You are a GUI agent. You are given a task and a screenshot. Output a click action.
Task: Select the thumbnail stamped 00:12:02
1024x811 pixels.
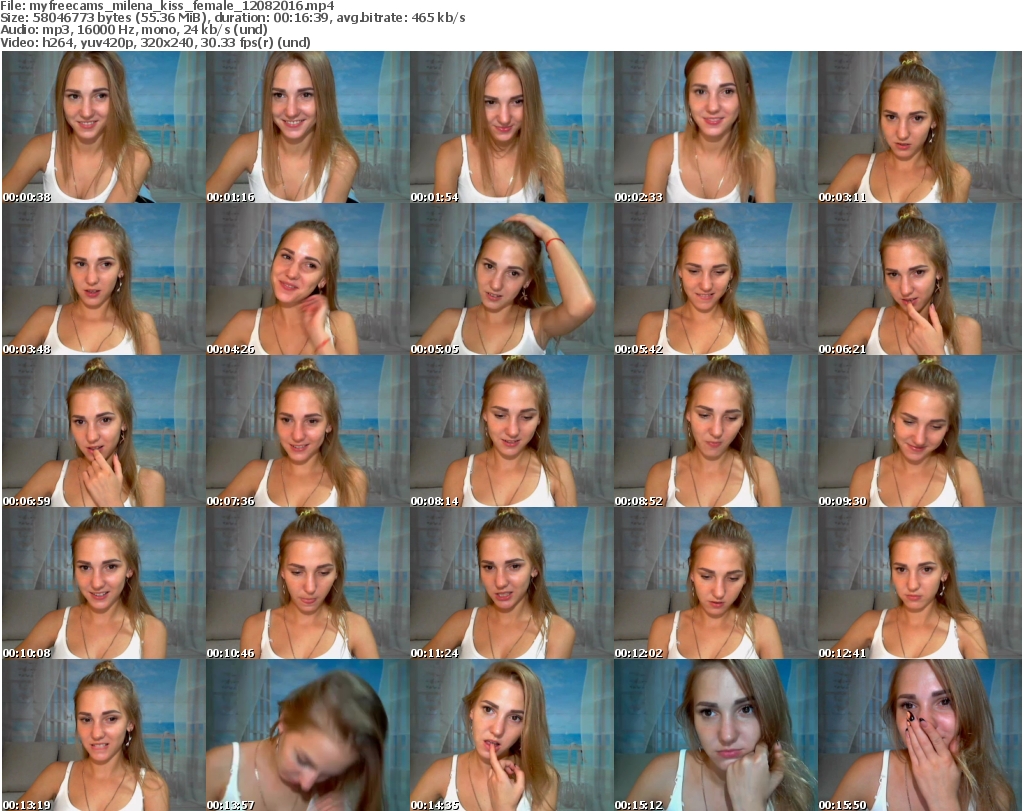tap(716, 583)
